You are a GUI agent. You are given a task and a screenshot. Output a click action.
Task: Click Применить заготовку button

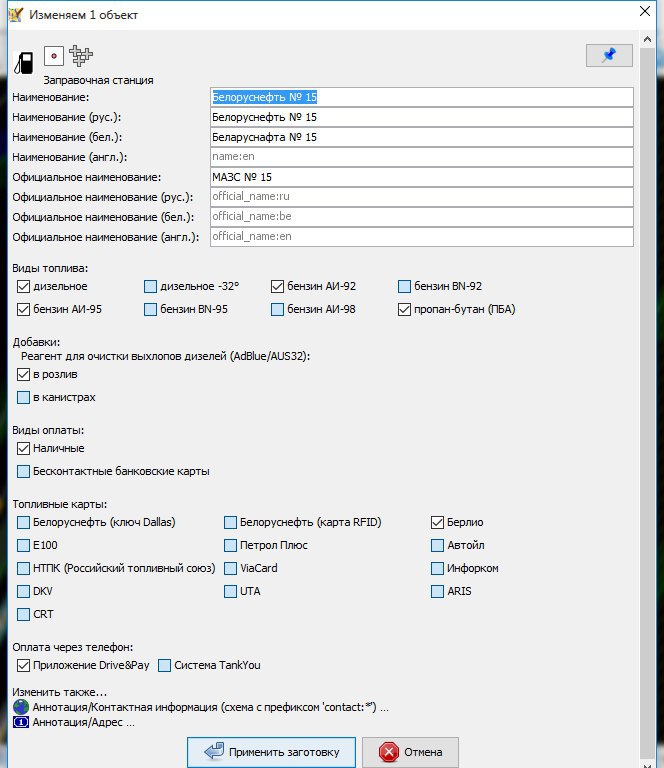click(271, 752)
